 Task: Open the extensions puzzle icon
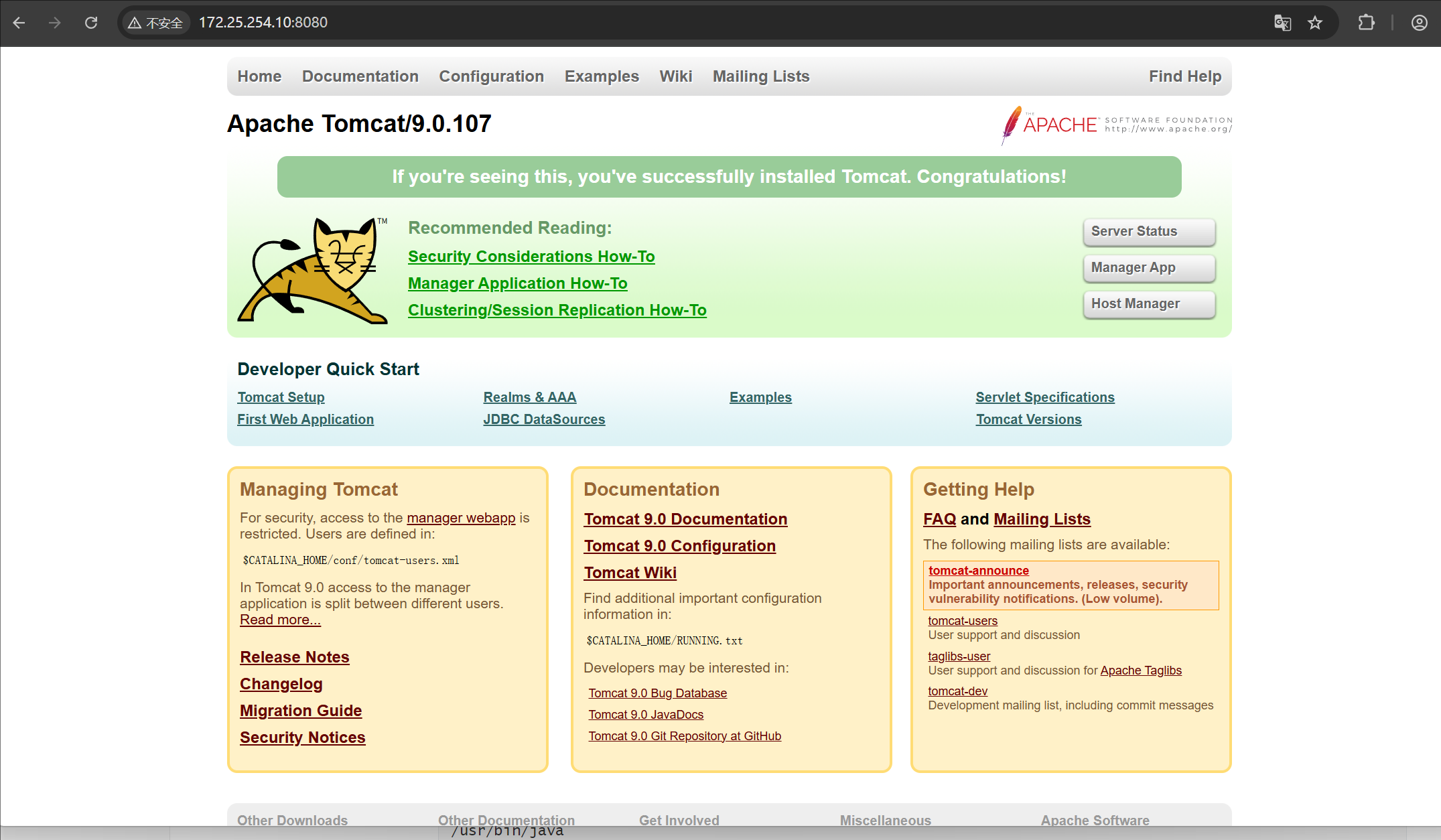[x=1367, y=23]
